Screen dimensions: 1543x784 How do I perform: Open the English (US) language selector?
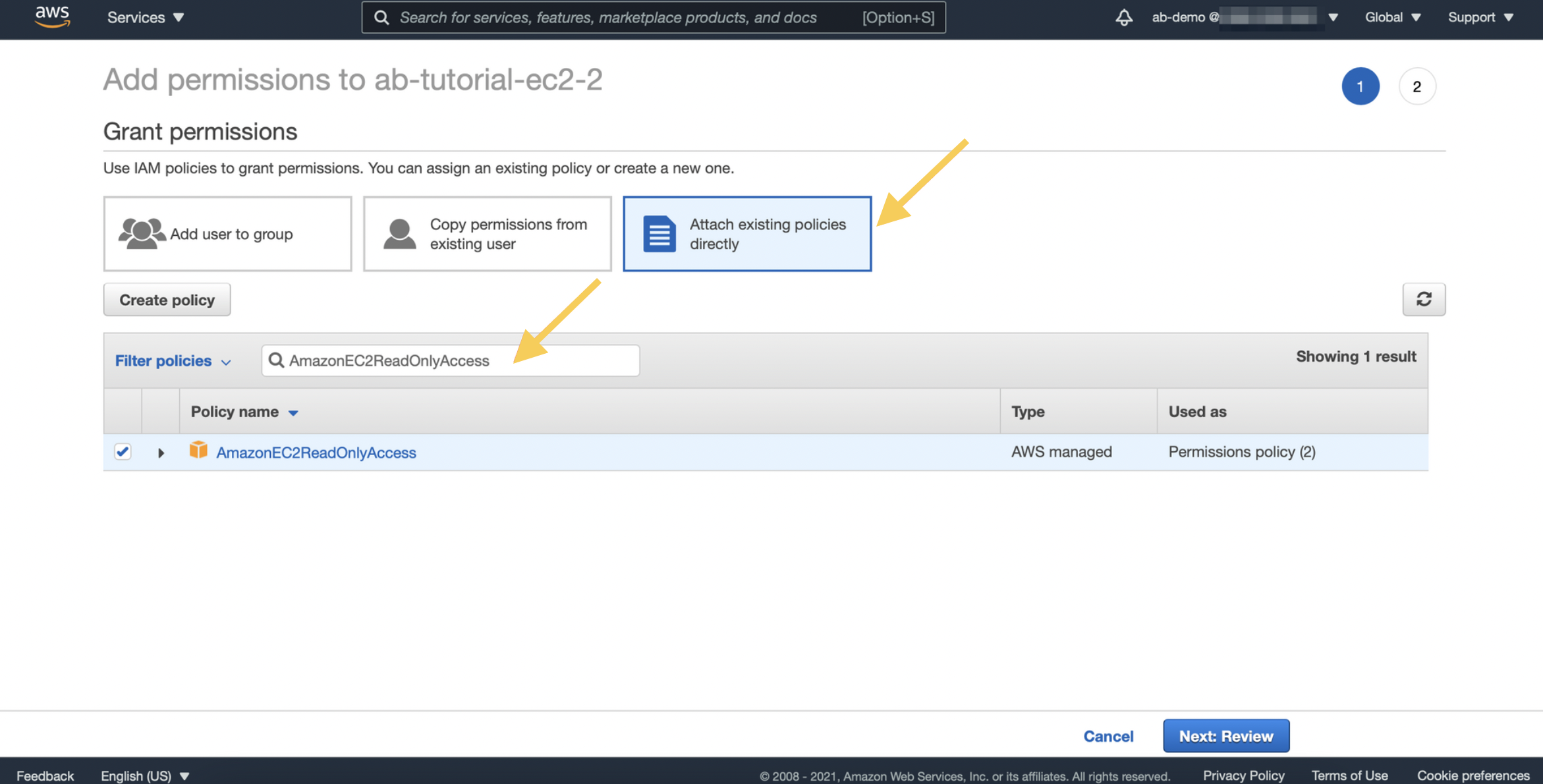tap(145, 775)
